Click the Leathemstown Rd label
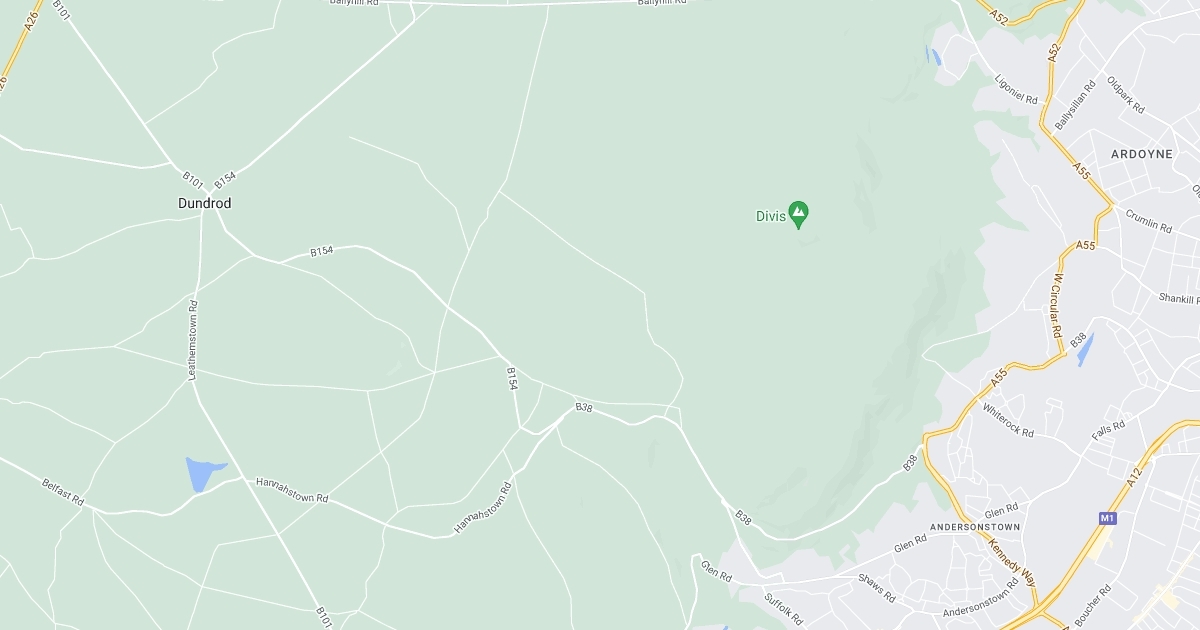Viewport: 1200px width, 630px height. pos(193,339)
